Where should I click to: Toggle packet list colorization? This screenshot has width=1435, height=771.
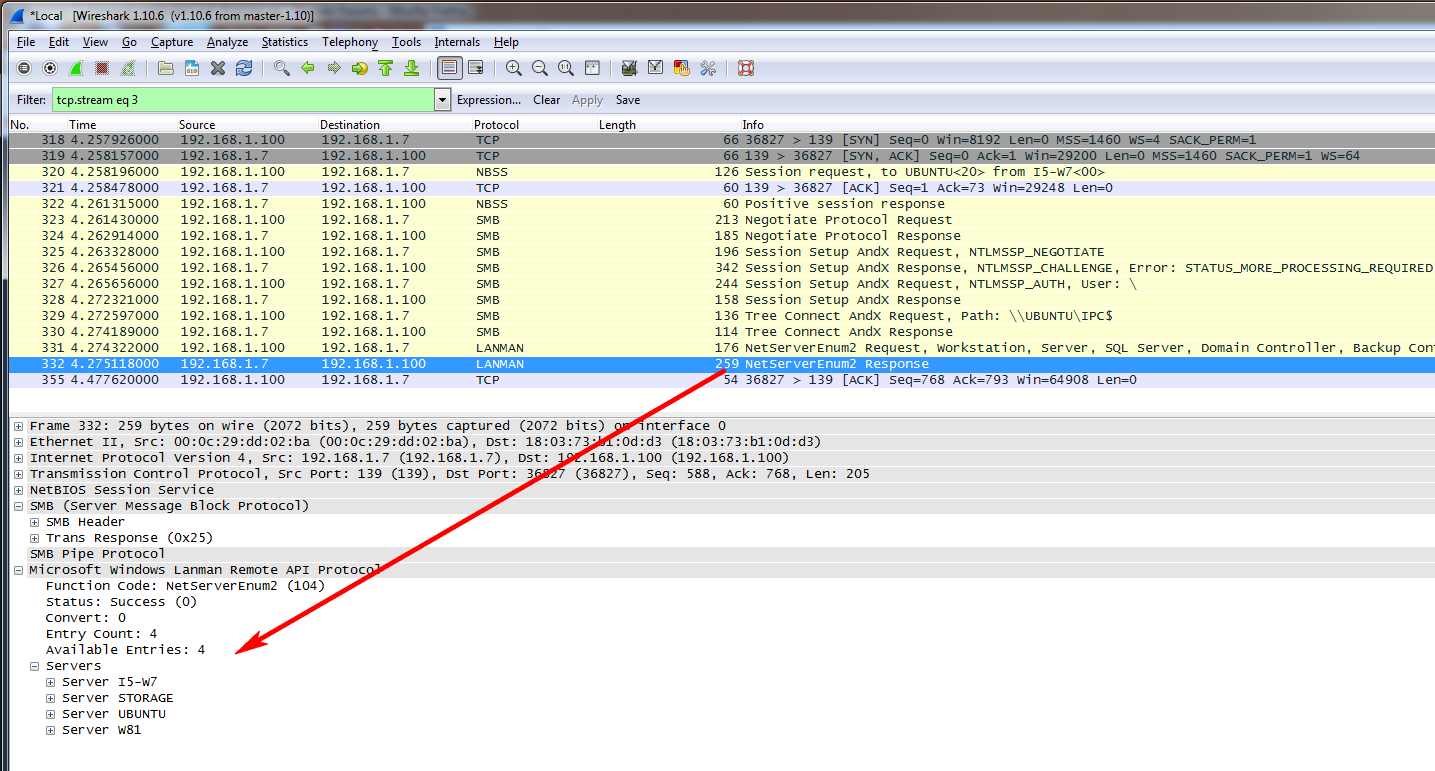tap(450, 68)
